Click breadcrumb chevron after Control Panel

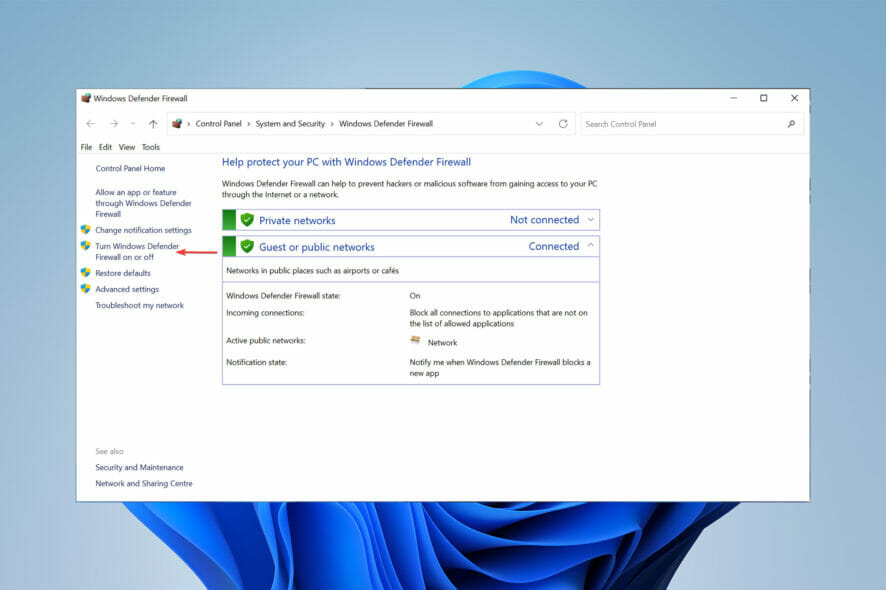coord(248,124)
